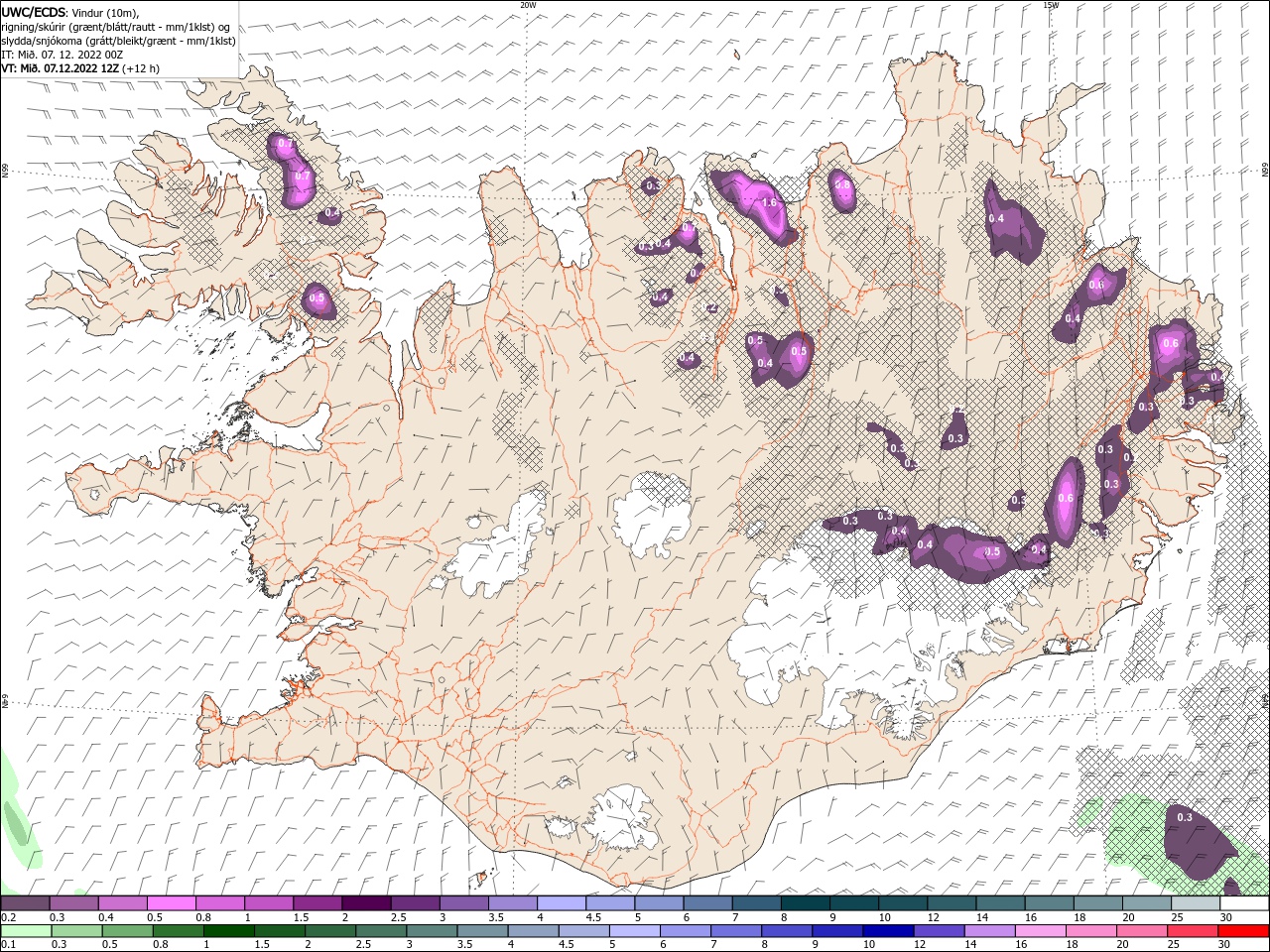
Task: Click the 0.3 value in the offshore southeast precipitation blob
Action: (x=1184, y=817)
